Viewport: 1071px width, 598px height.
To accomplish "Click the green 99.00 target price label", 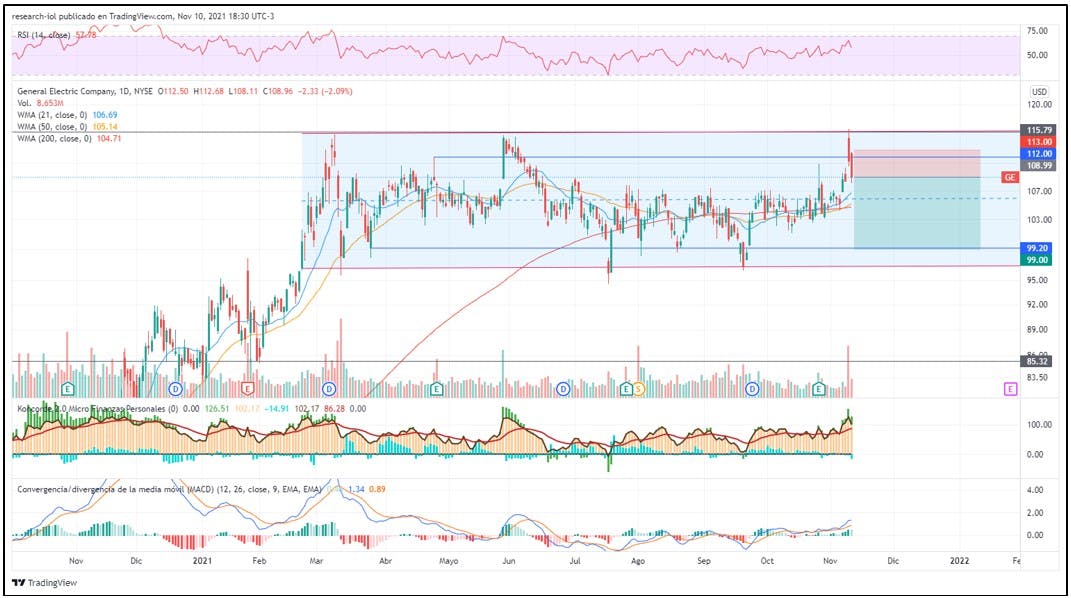I will click(1036, 259).
